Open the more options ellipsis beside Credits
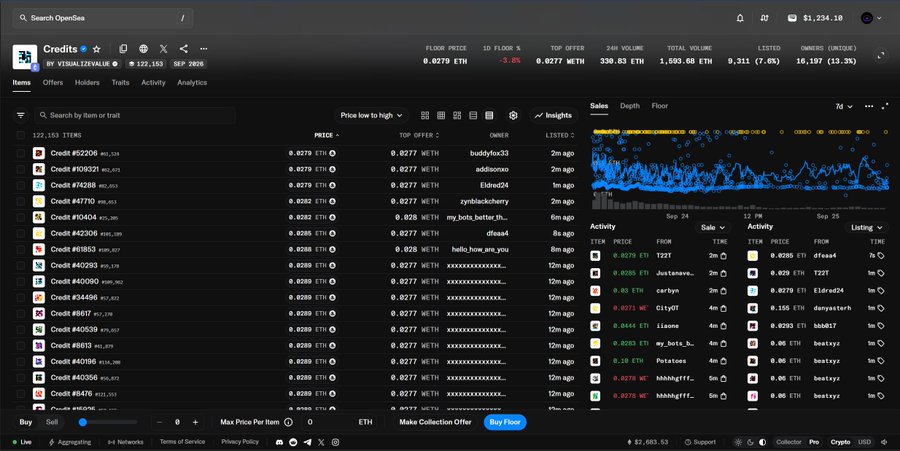Image resolution: width=900 pixels, height=451 pixels. pyautogui.click(x=204, y=49)
